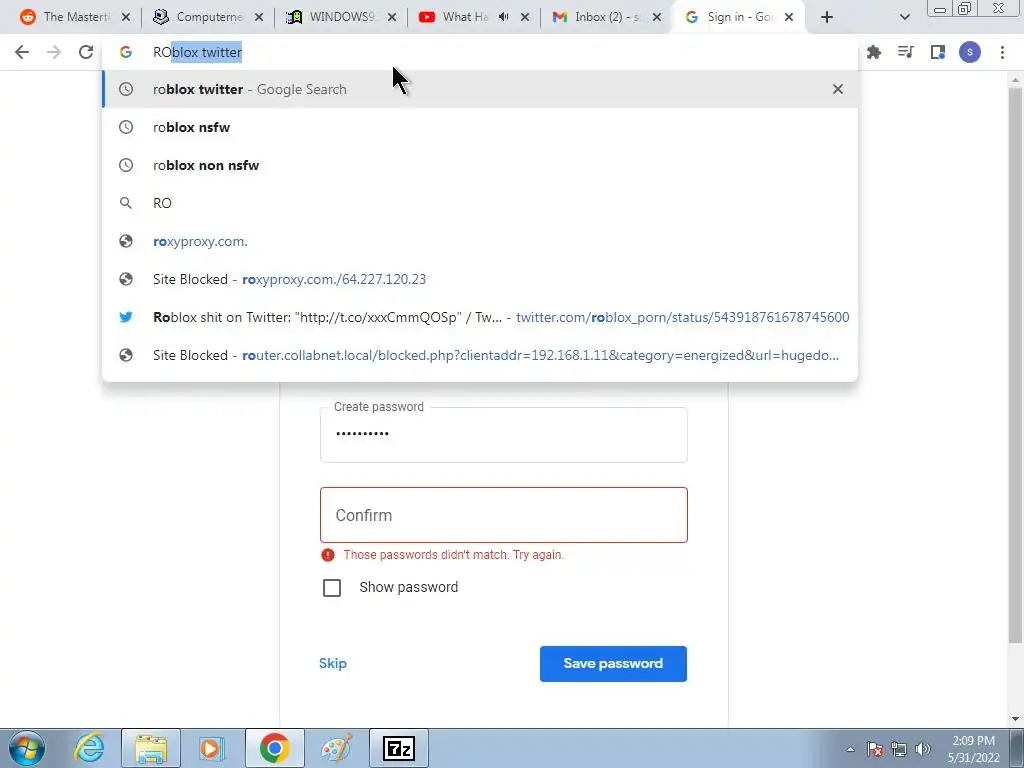Open Site Blocked router.collabnet.local suggestion

(480, 355)
